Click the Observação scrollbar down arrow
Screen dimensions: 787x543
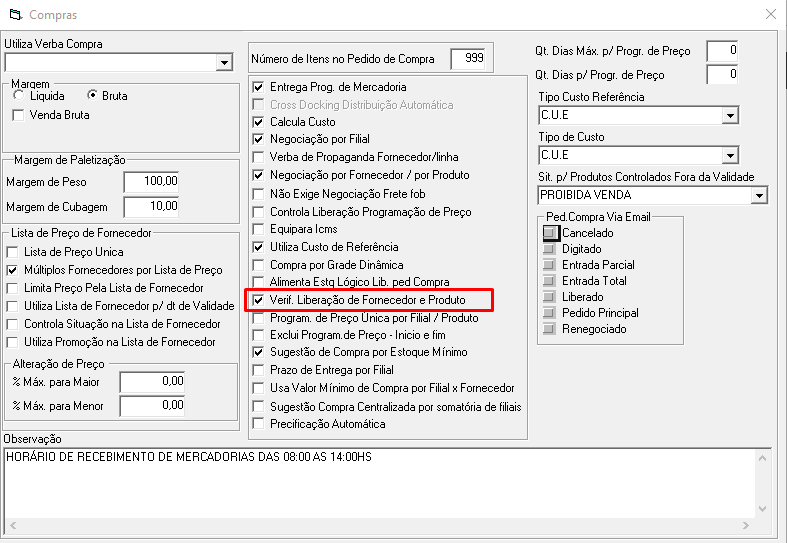[762, 509]
